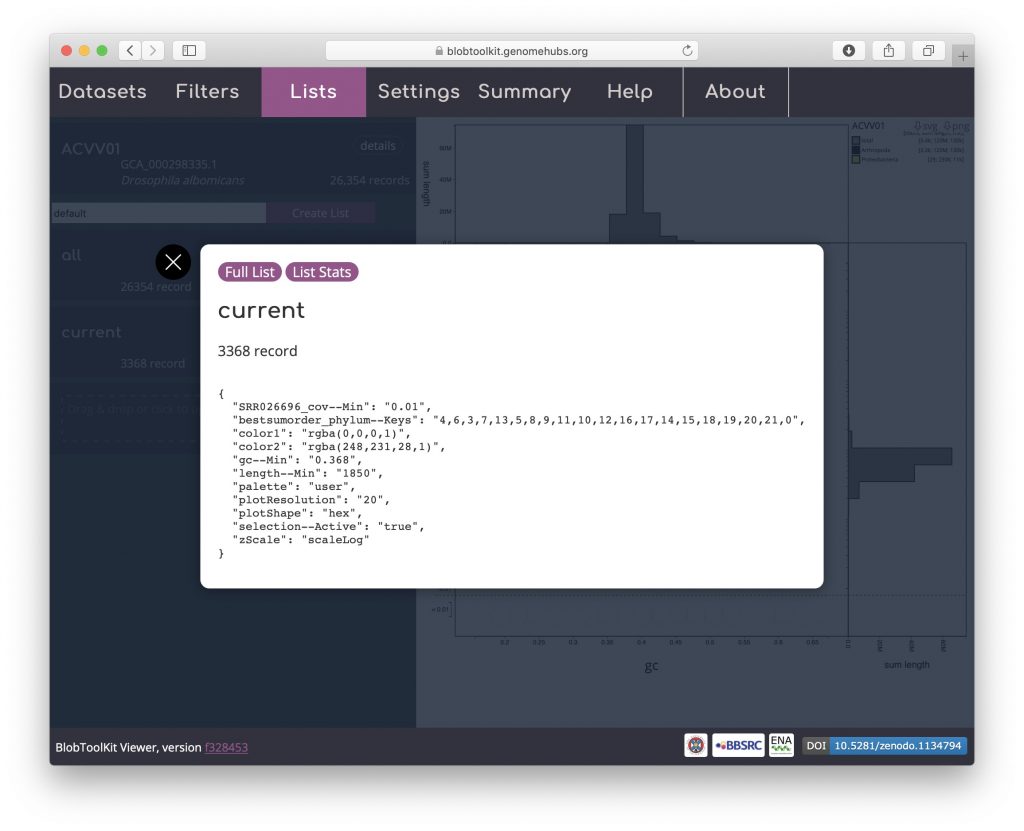Add a new tab with plus
1024x831 pixels.
coord(963,56)
